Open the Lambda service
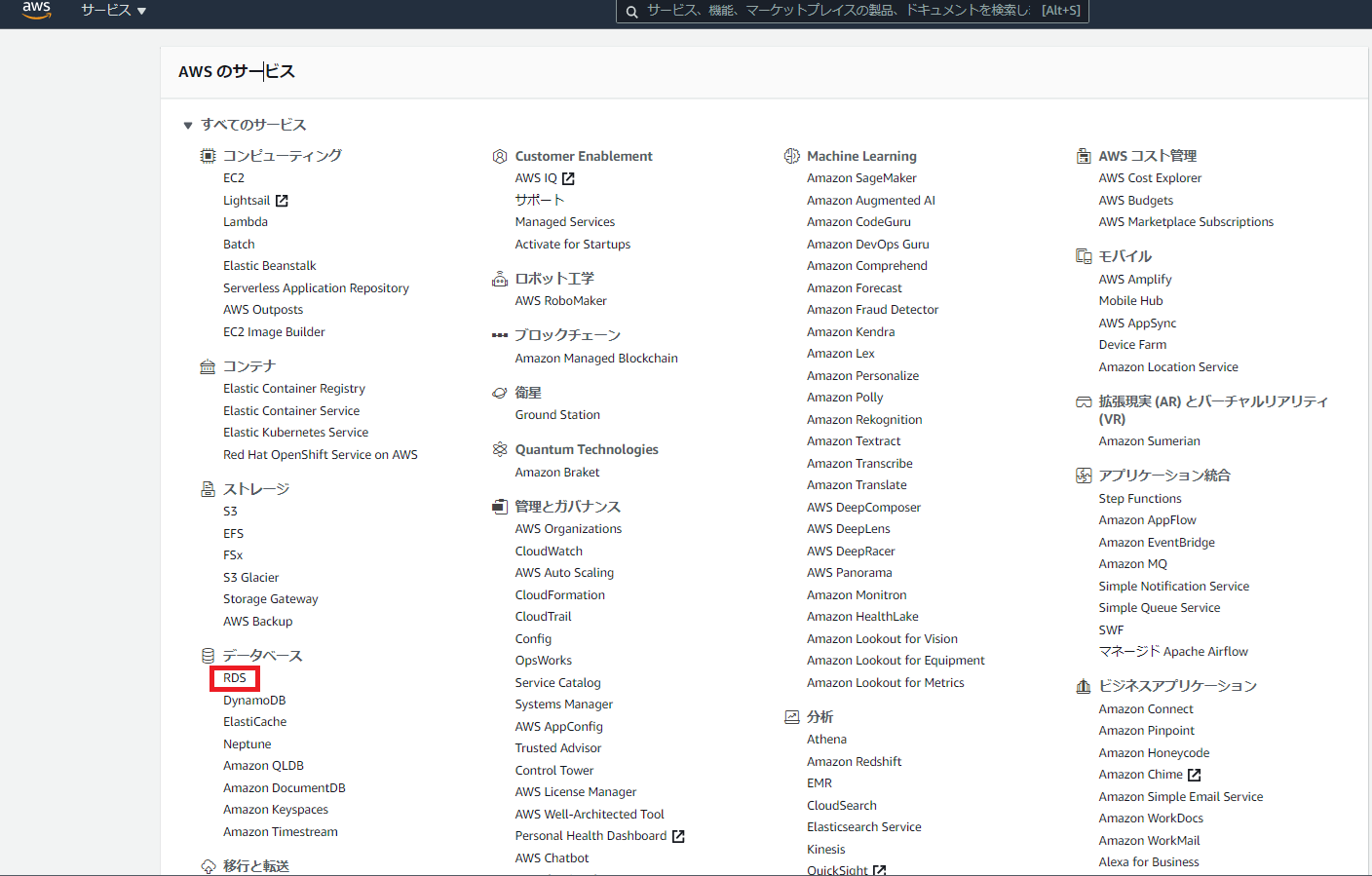Viewport: 1372px width, 876px height. click(246, 222)
